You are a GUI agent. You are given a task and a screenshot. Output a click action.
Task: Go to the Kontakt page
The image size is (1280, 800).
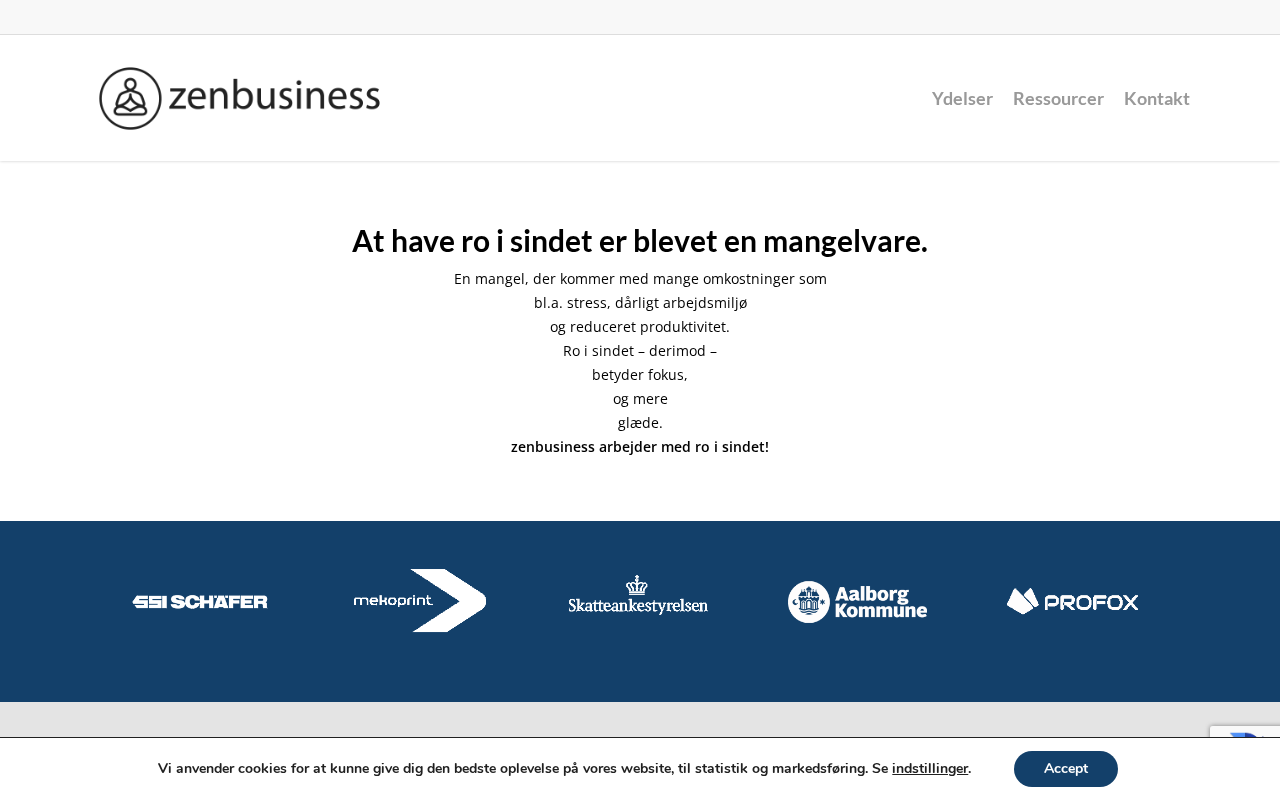pos(1157,98)
